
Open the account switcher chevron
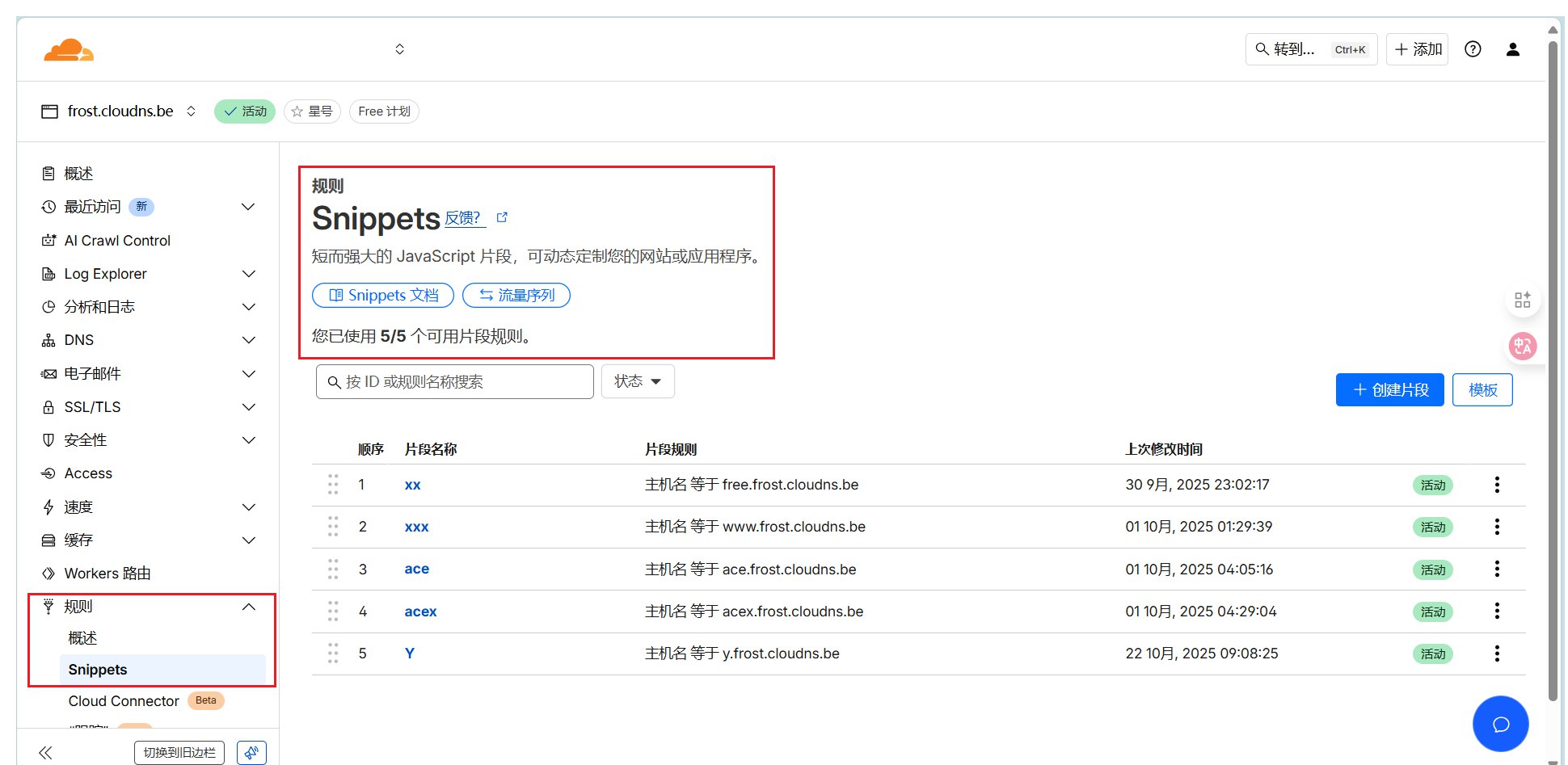(x=399, y=49)
